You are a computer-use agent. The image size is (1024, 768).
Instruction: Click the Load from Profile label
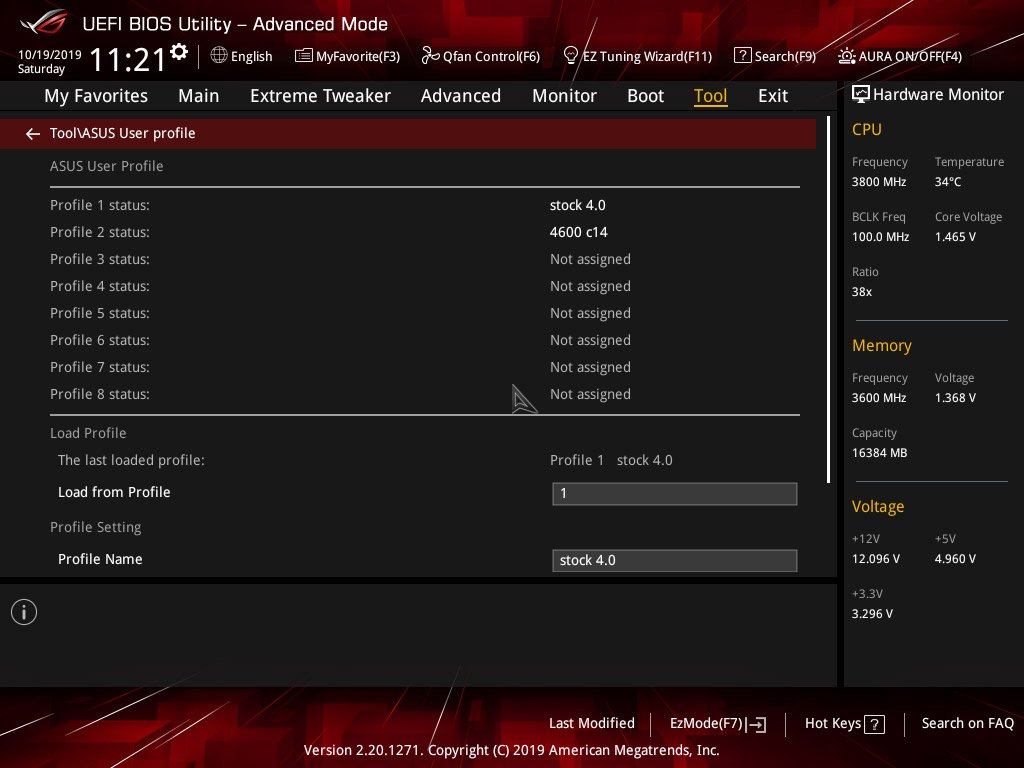point(114,492)
